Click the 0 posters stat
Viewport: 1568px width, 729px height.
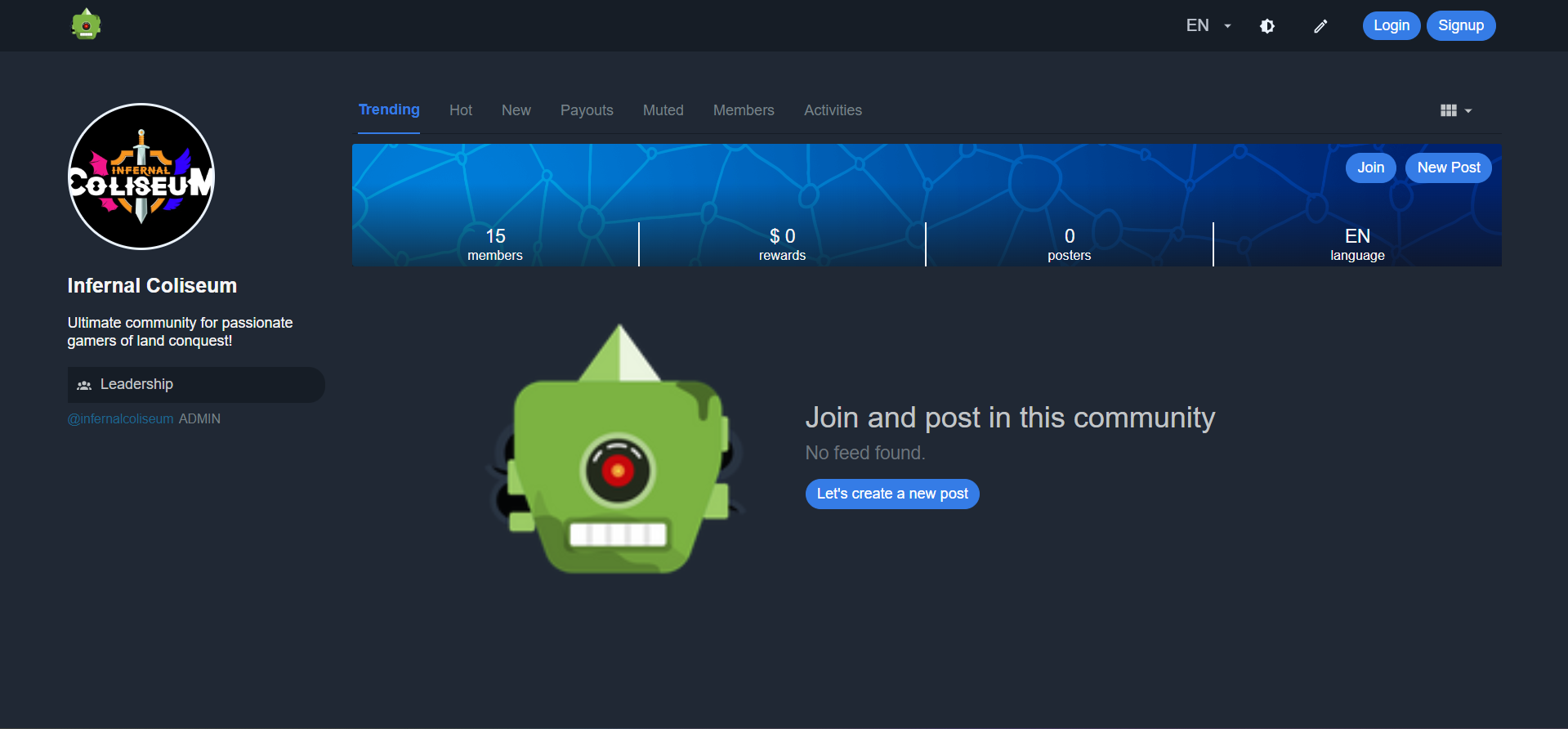[1070, 244]
